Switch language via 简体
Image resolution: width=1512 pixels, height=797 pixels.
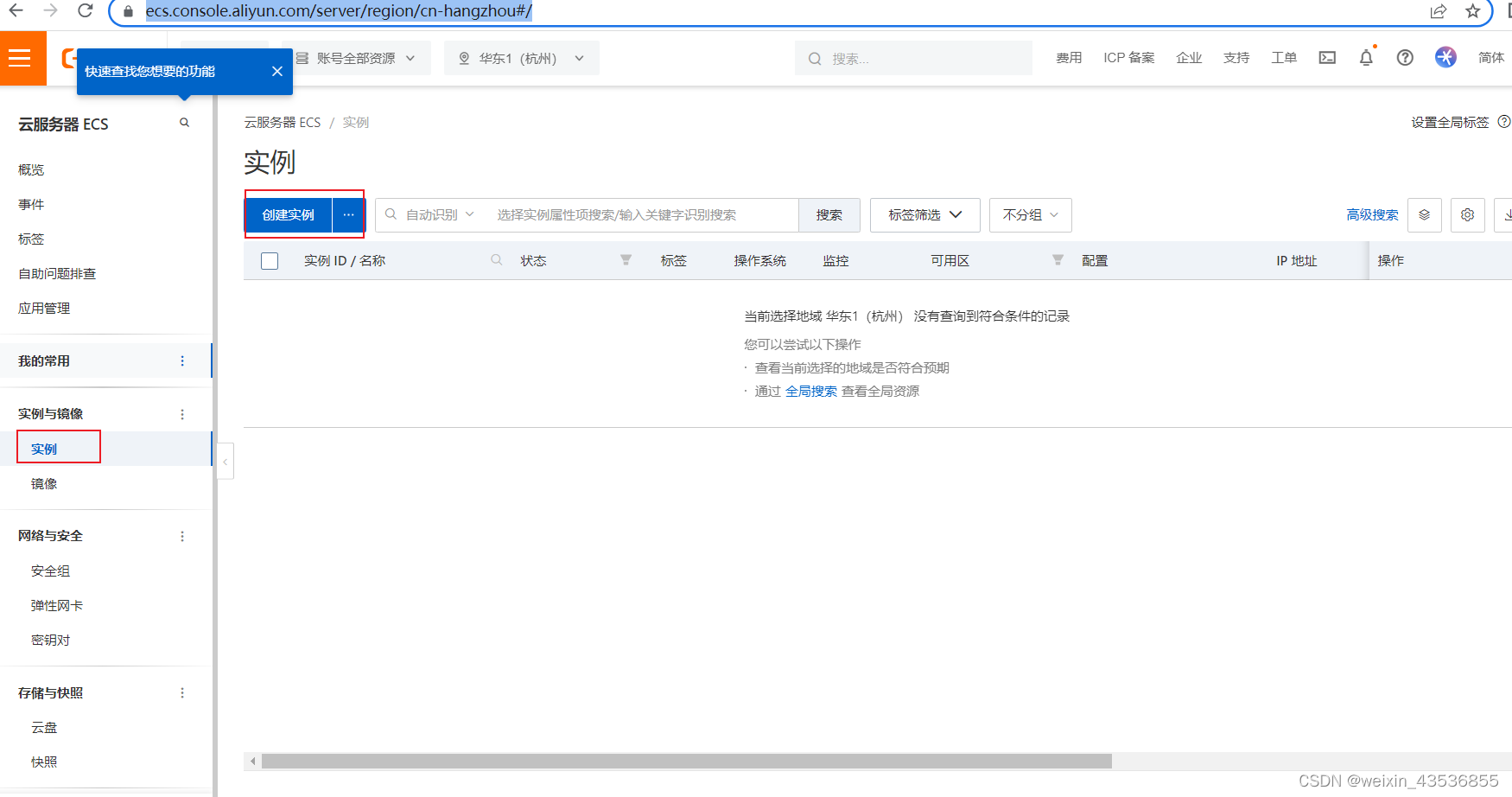click(1491, 57)
